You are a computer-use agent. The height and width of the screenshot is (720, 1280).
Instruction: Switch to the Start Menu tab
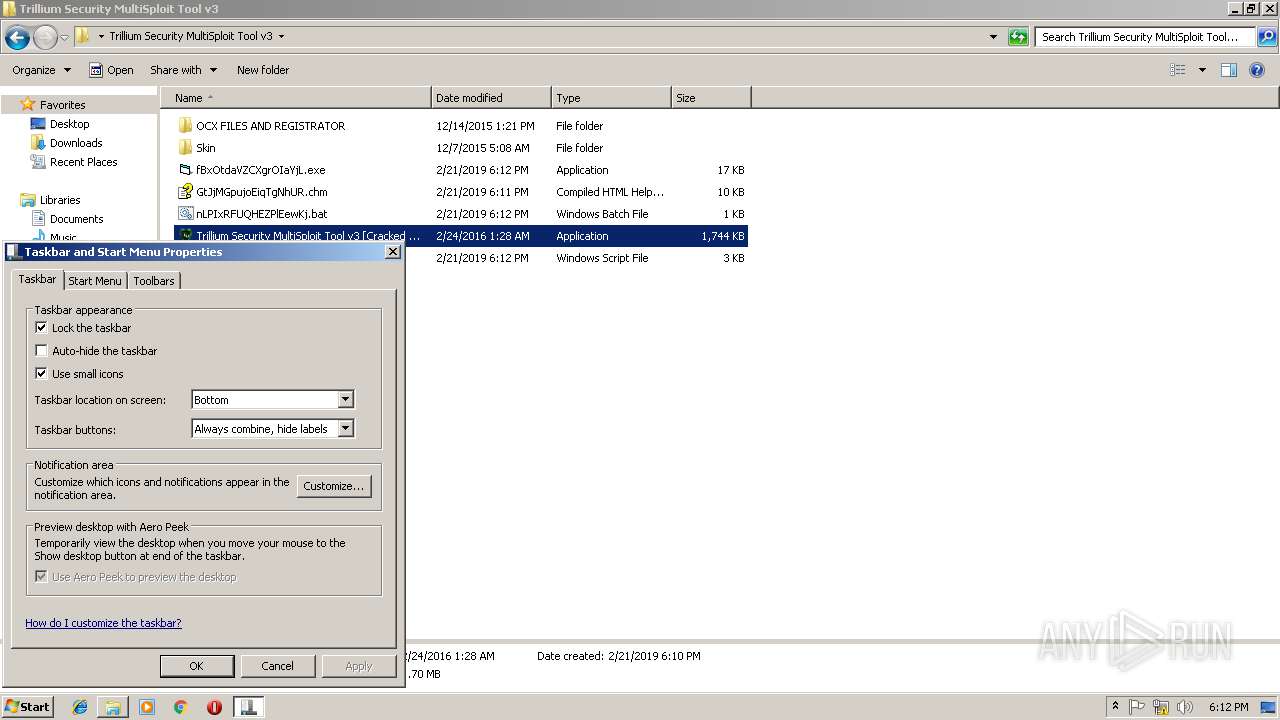tap(94, 281)
